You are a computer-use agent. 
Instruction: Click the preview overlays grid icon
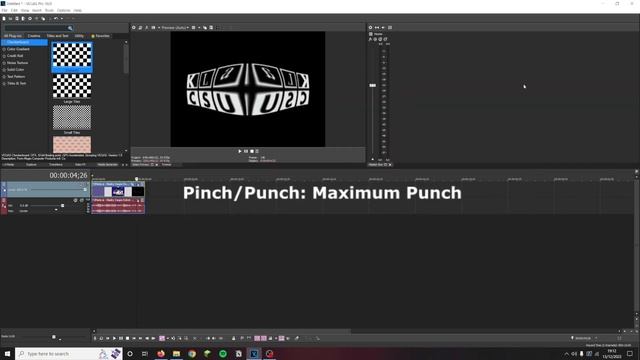click(x=193, y=28)
